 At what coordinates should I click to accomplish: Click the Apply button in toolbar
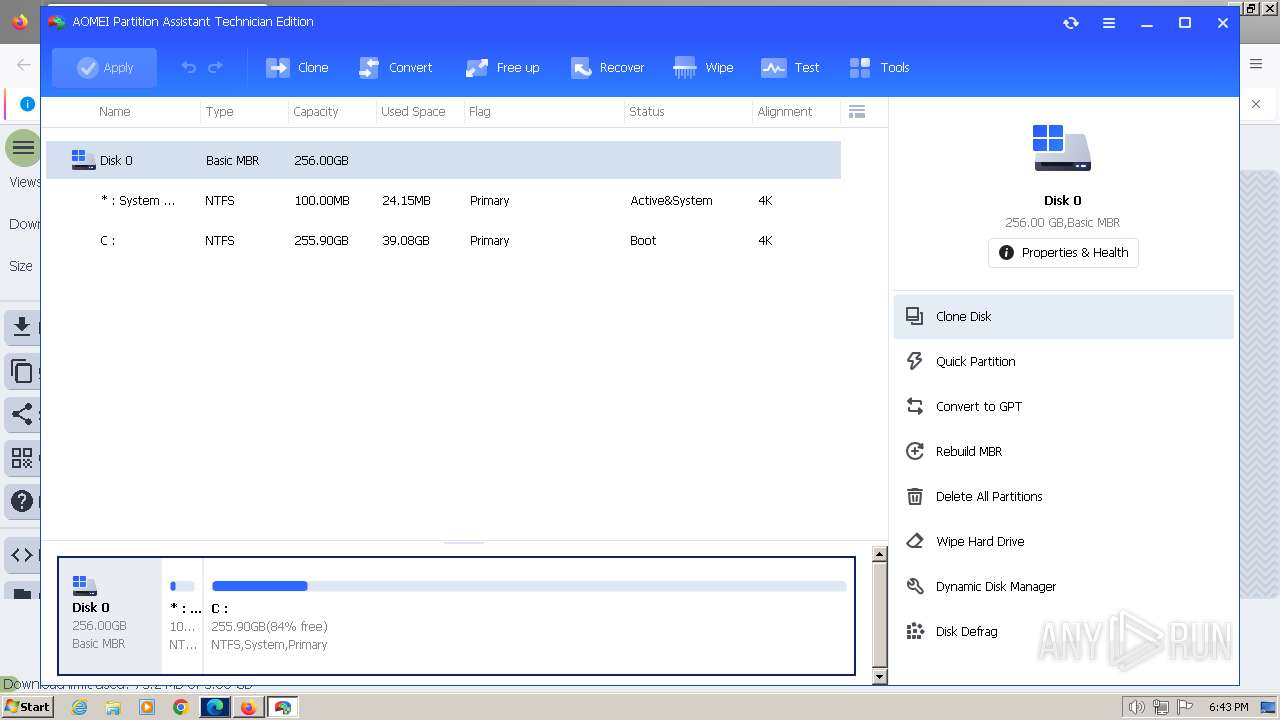[104, 67]
